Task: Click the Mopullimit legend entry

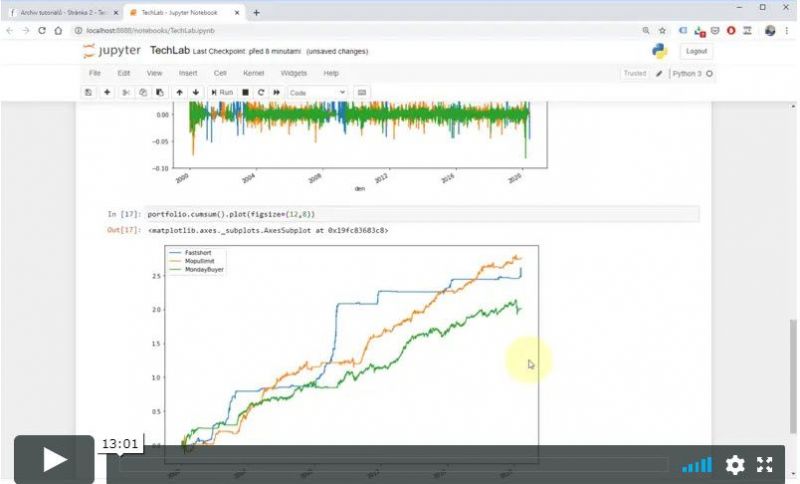Action: pyautogui.click(x=199, y=261)
